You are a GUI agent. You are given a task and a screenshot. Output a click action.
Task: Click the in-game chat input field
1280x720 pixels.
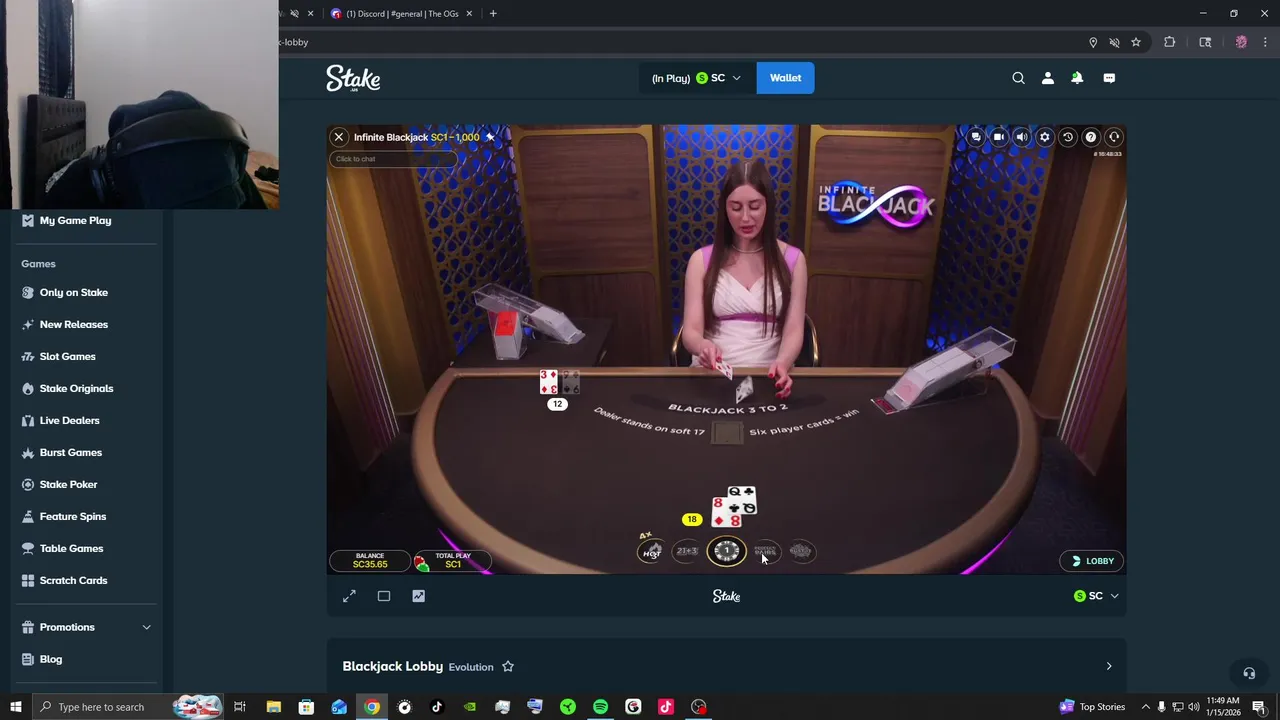pyautogui.click(x=392, y=159)
